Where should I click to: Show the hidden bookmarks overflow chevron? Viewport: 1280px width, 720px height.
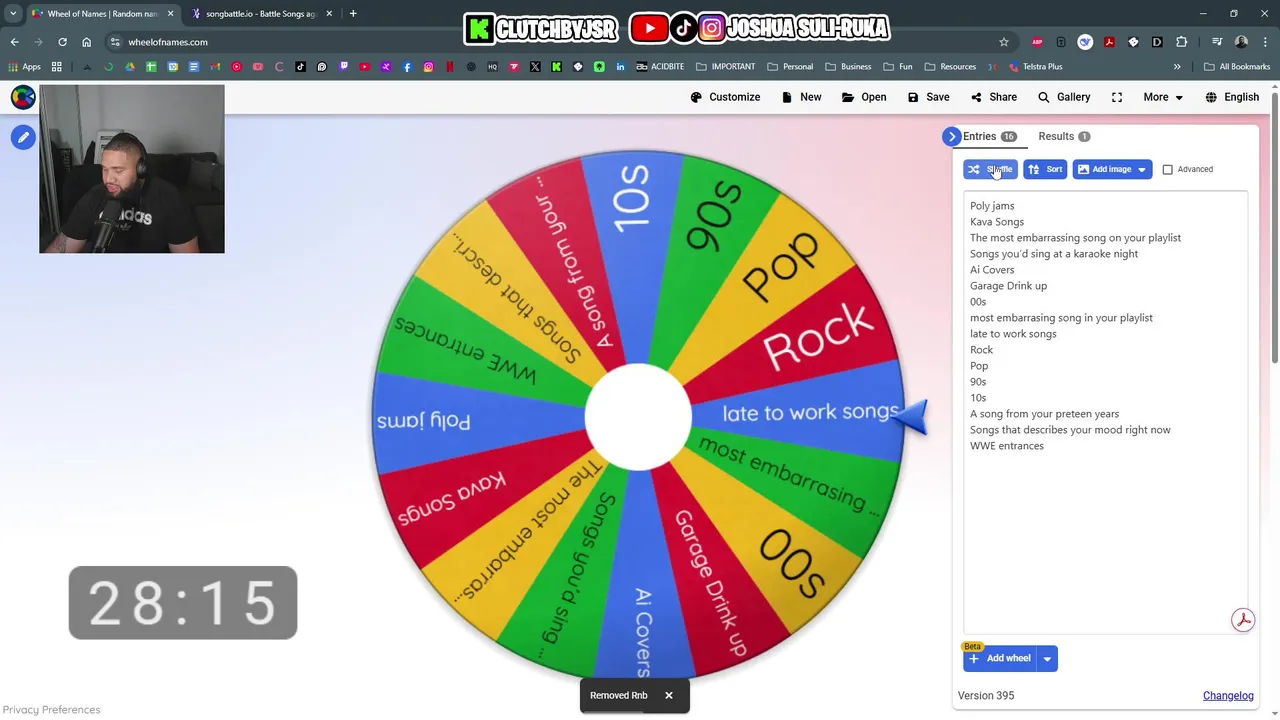1177,67
